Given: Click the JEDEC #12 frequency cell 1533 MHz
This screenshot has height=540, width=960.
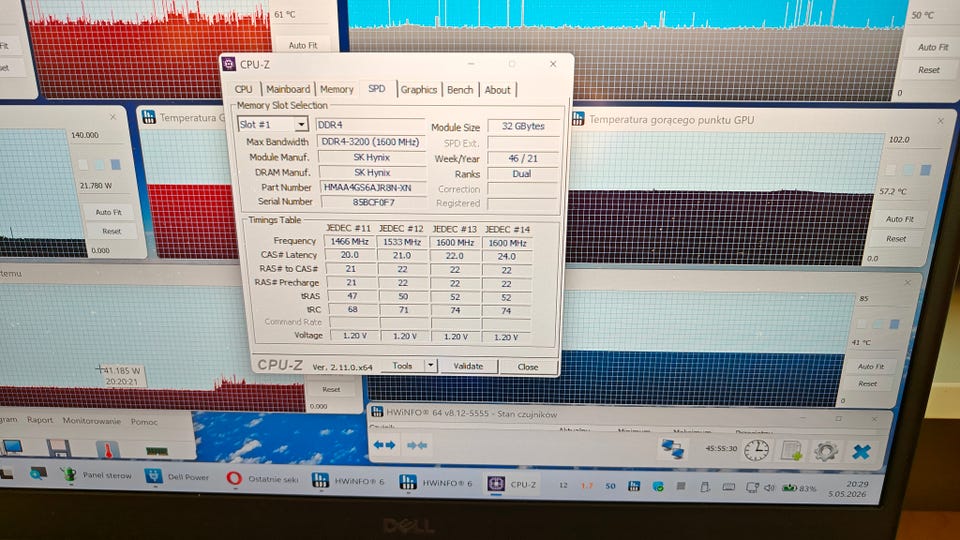Looking at the screenshot, I should tap(402, 242).
